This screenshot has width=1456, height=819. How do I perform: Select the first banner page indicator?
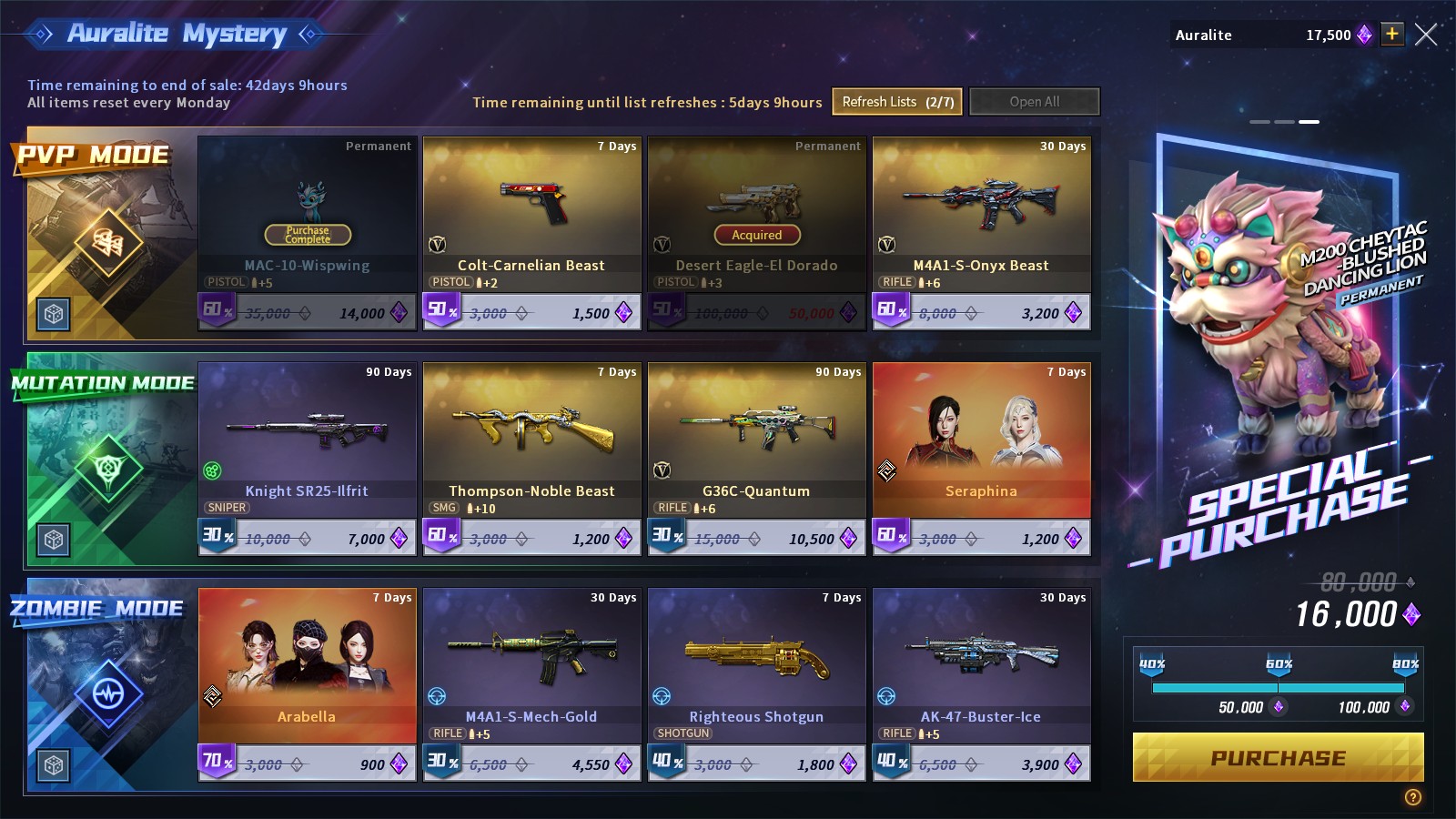click(1259, 121)
